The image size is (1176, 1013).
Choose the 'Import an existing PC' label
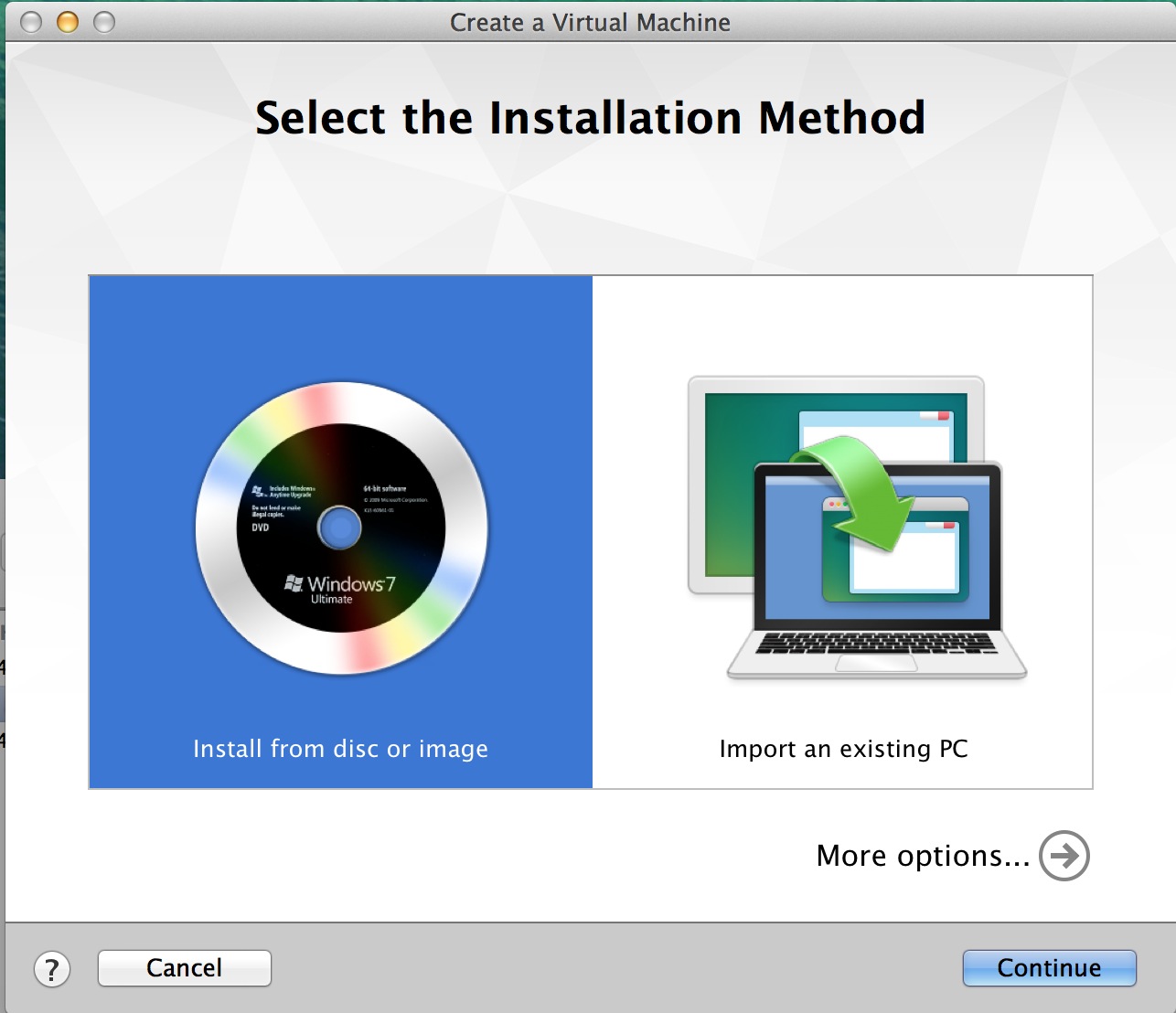pos(843,749)
